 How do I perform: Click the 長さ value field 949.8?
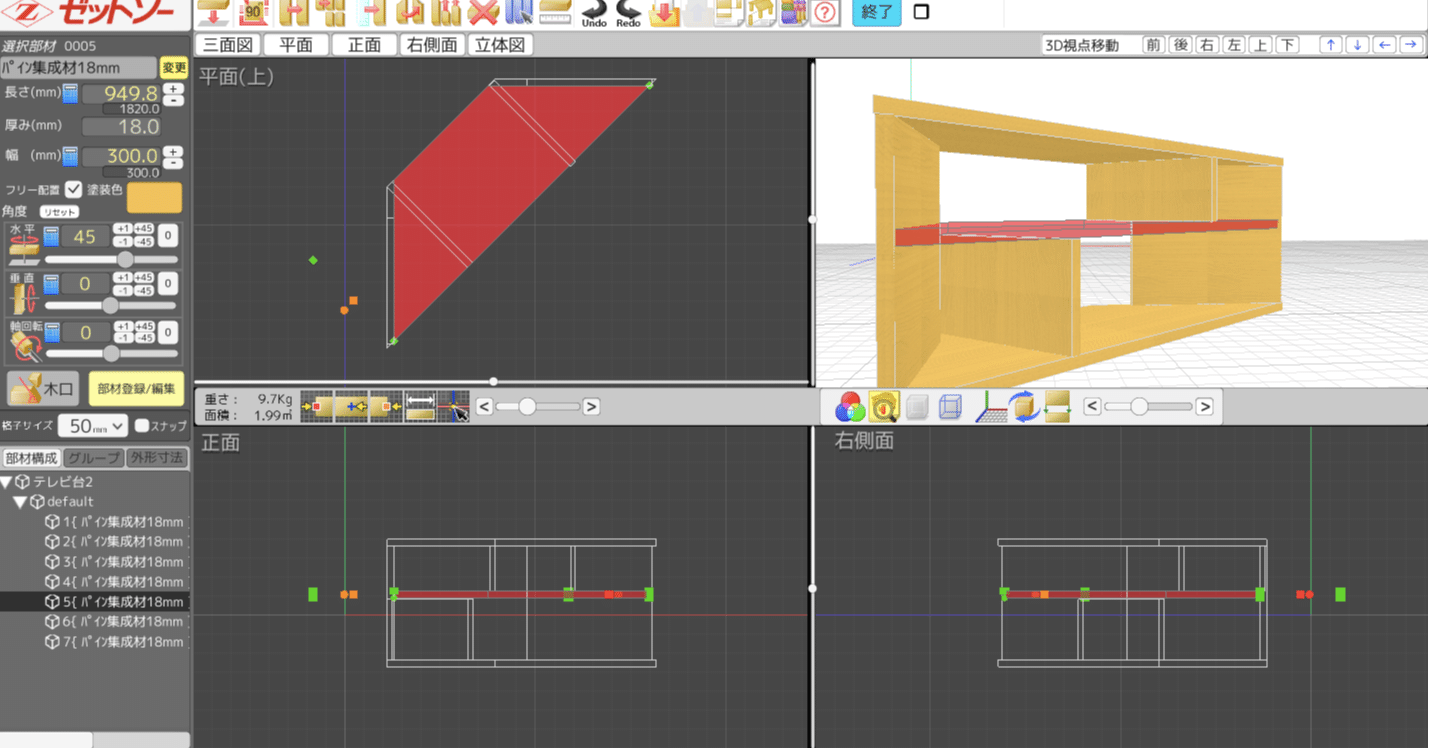(121, 94)
